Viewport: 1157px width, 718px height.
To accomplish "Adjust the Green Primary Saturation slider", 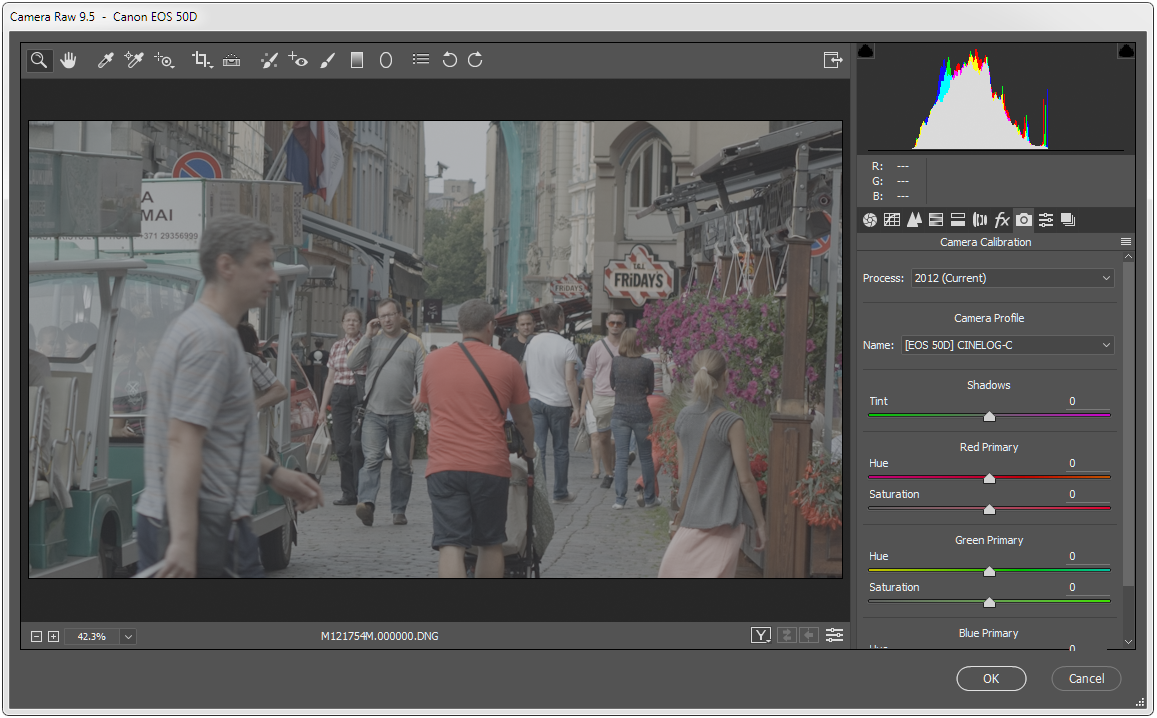I will 990,602.
